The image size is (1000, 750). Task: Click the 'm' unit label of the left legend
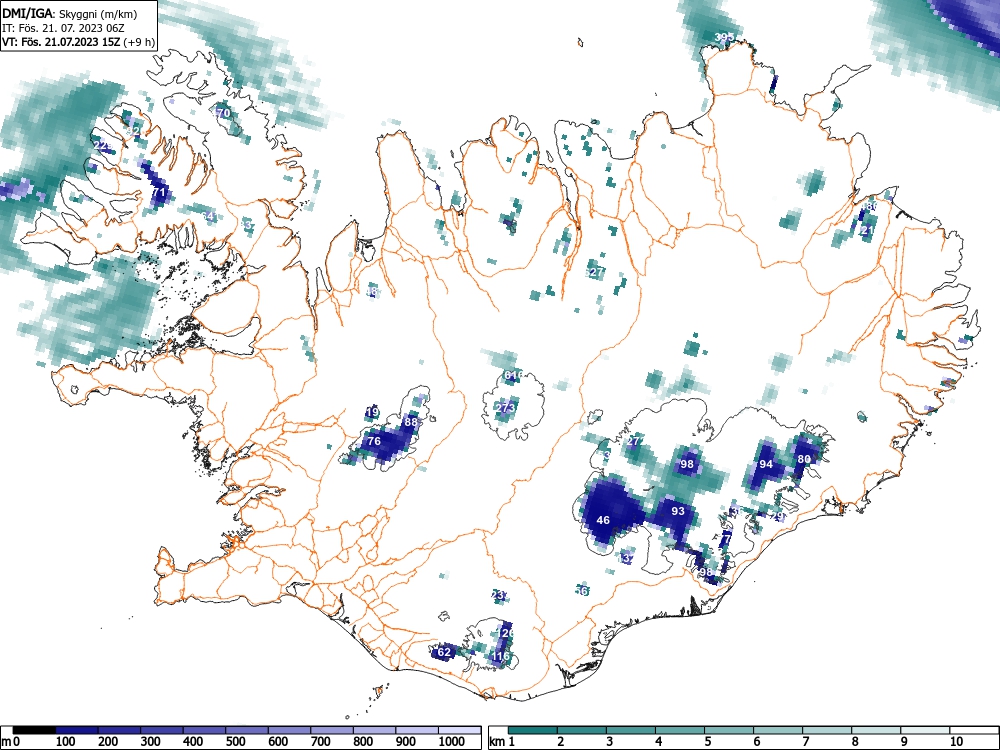pyautogui.click(x=6, y=742)
